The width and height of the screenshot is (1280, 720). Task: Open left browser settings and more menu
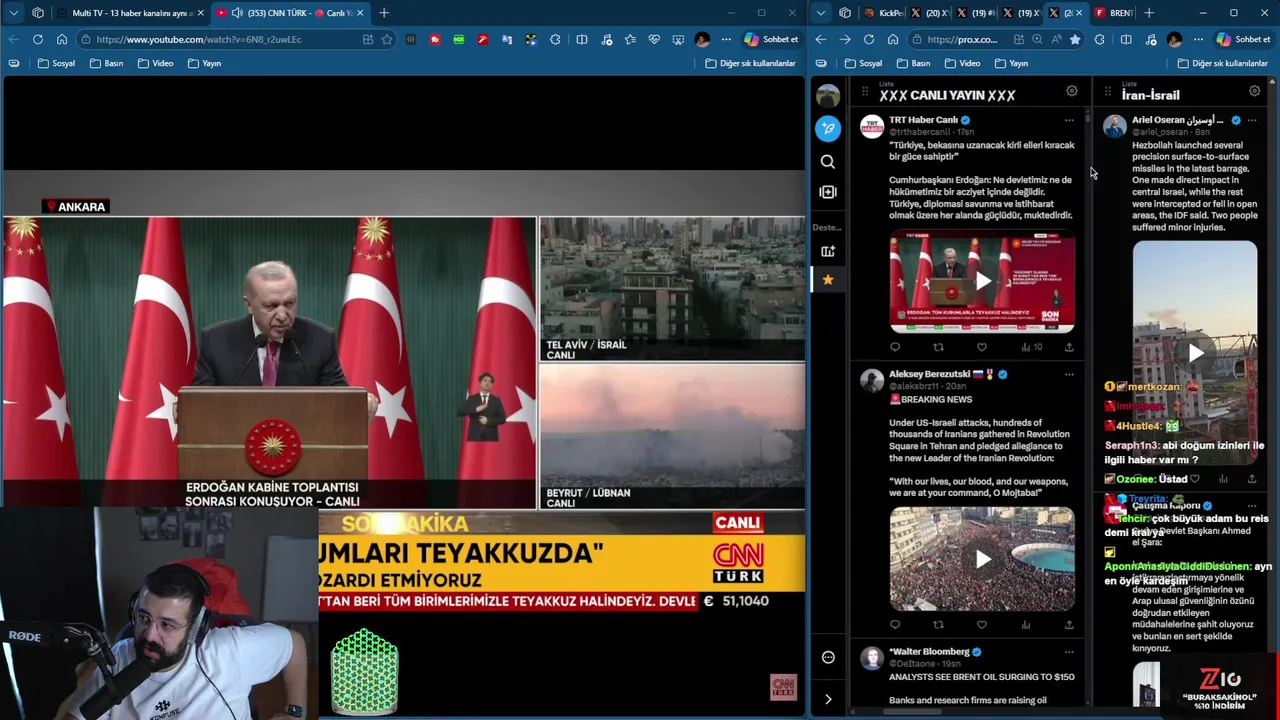726,39
